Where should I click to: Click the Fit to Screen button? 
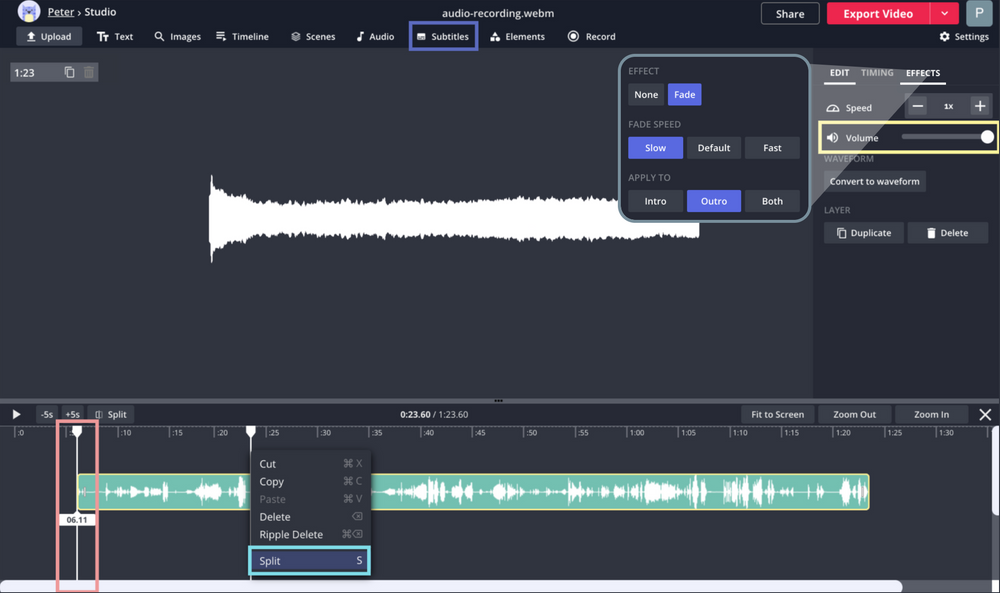click(777, 413)
